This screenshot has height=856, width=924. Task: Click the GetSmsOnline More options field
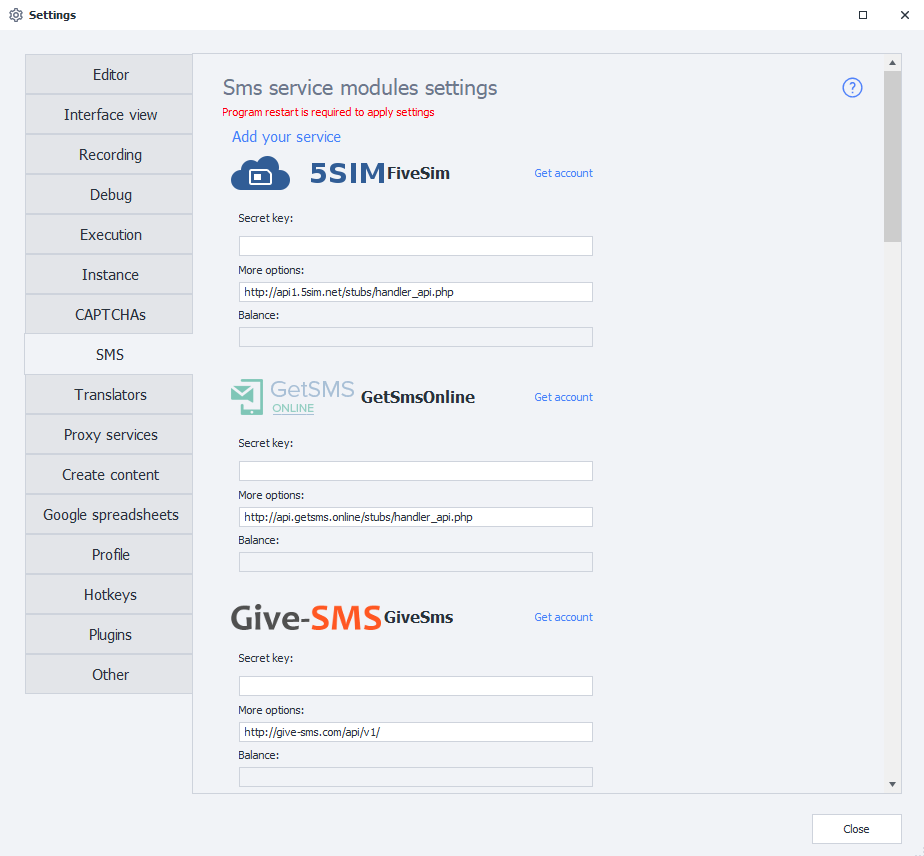tap(415, 517)
